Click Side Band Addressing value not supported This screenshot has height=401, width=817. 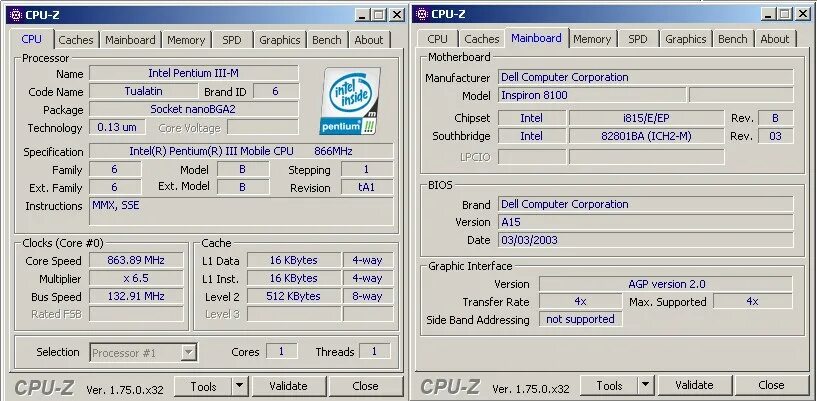click(x=580, y=319)
